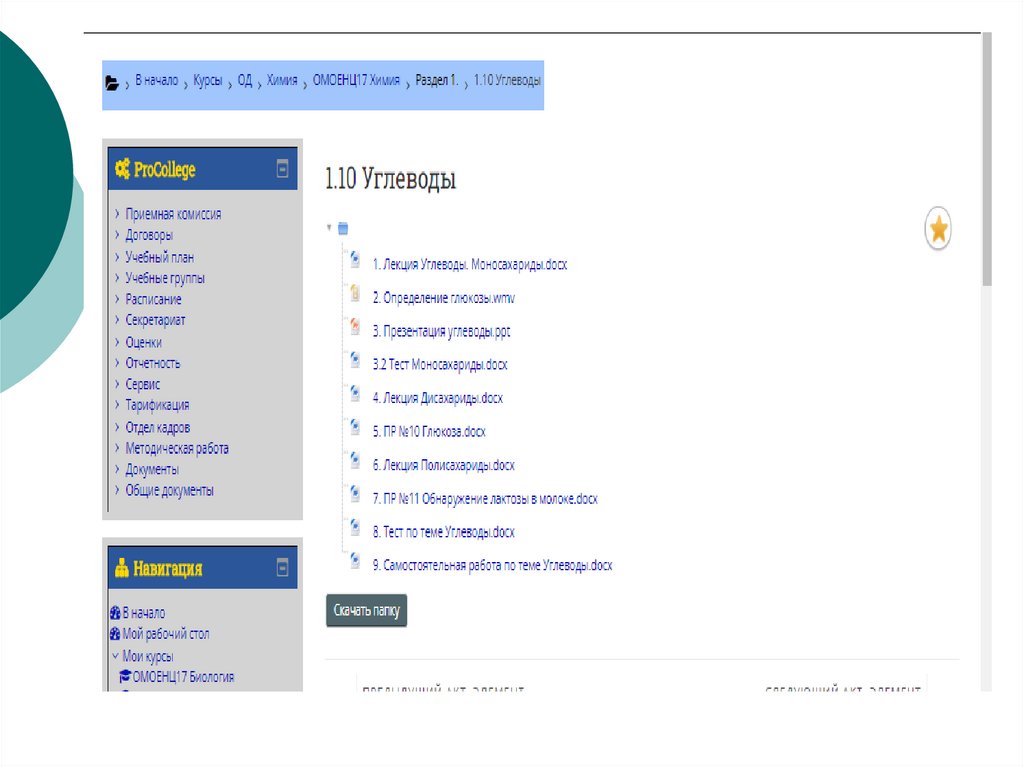The height and width of the screenshot is (767, 1024).
Task: Go to Курсы in breadcrumb
Action: (208, 80)
